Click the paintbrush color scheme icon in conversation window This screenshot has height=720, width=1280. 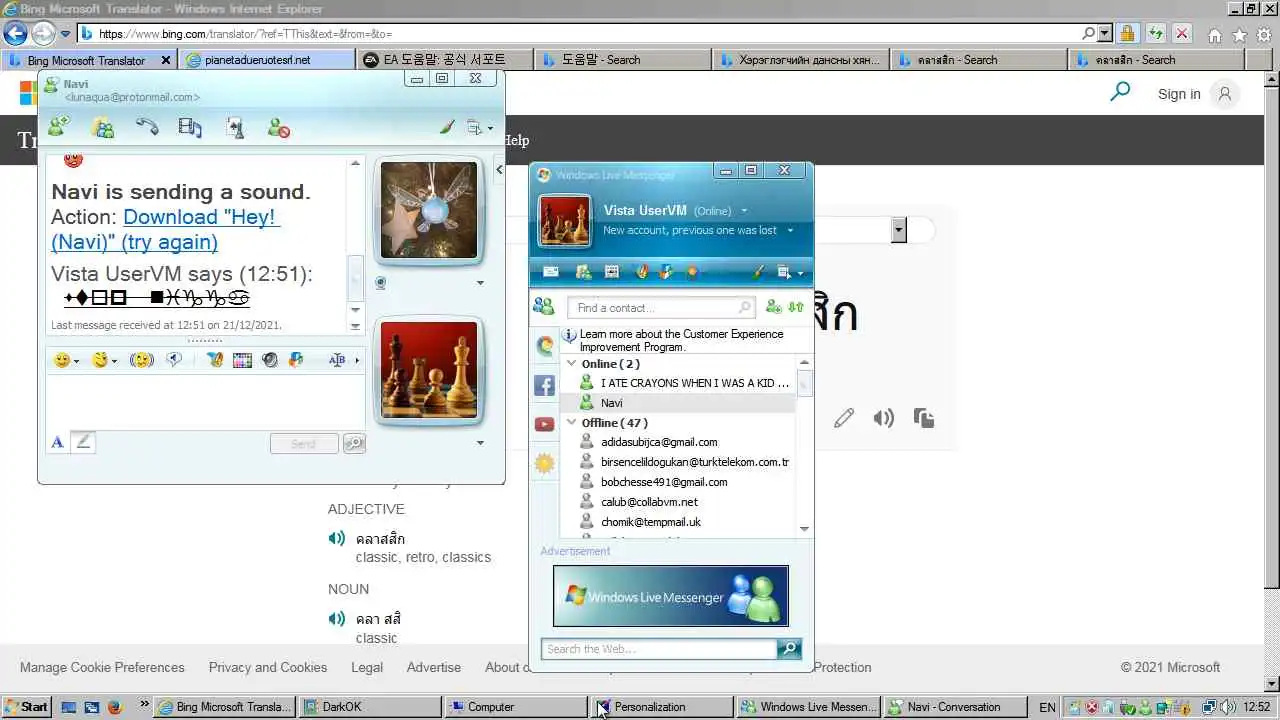coord(447,127)
